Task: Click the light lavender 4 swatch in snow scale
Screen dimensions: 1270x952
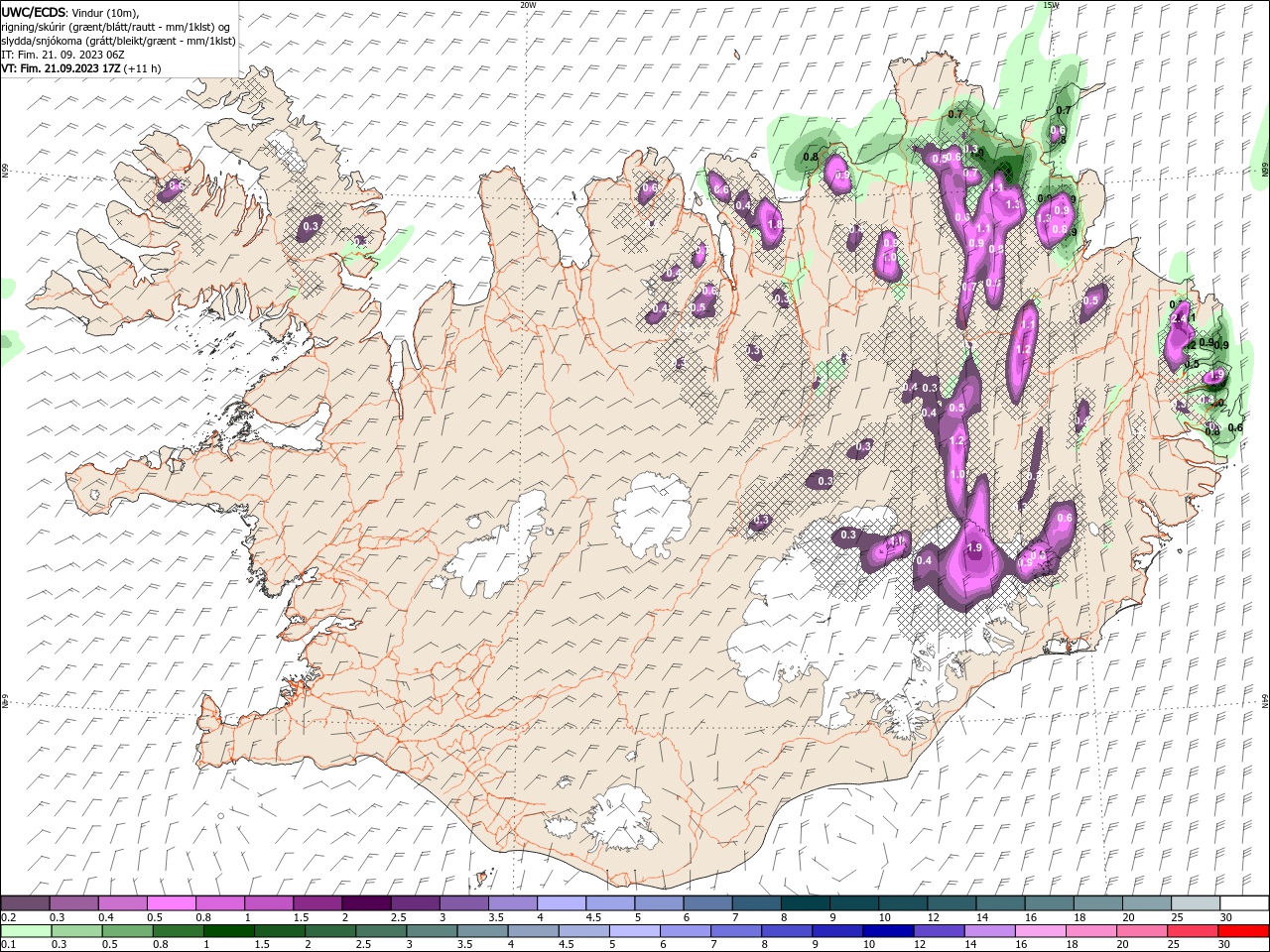Action: (561, 903)
